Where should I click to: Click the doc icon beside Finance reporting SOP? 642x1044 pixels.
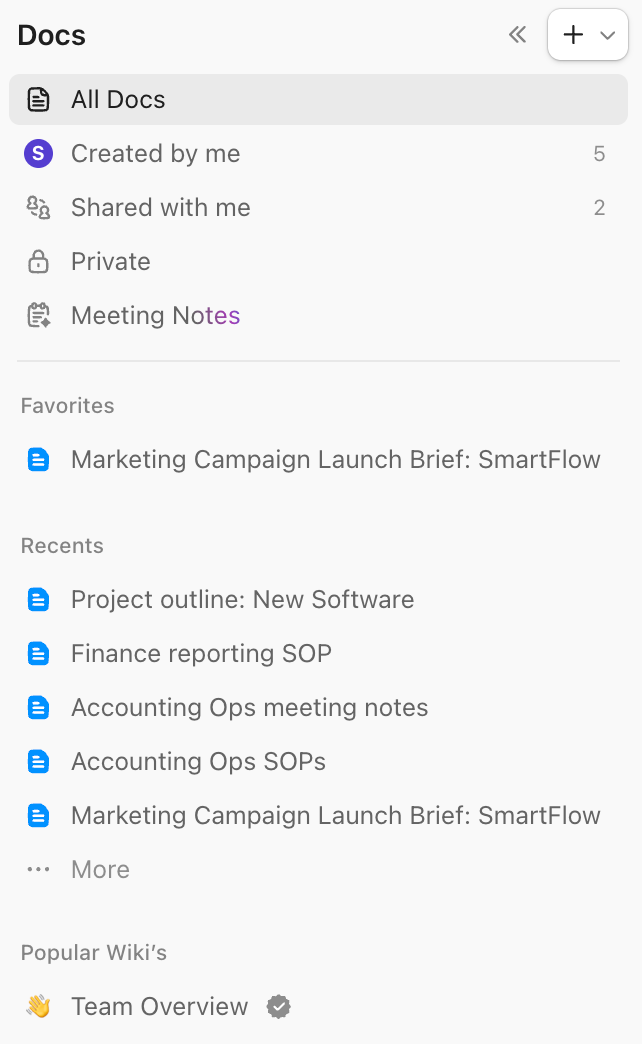click(38, 653)
